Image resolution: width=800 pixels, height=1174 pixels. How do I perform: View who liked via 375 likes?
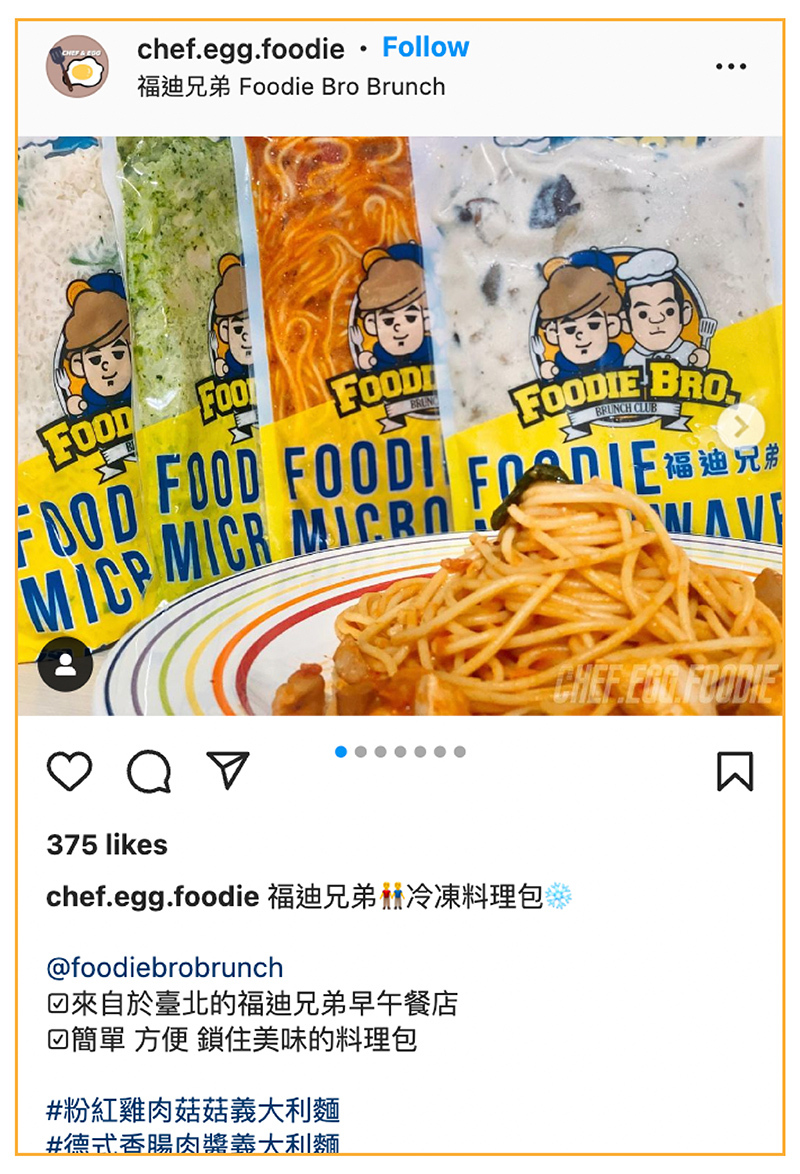107,845
